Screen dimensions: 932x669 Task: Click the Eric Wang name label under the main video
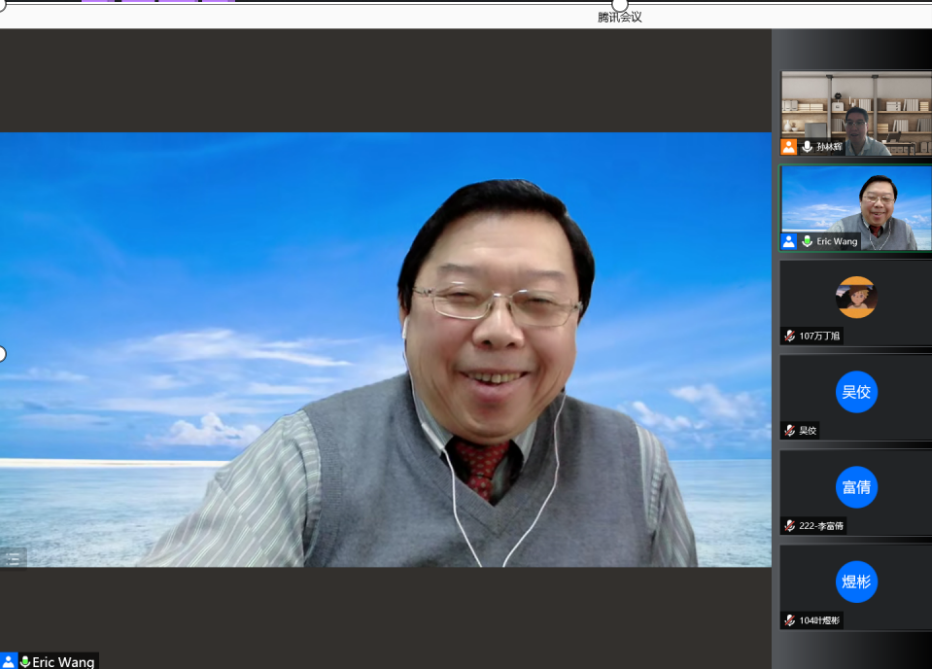(x=63, y=662)
